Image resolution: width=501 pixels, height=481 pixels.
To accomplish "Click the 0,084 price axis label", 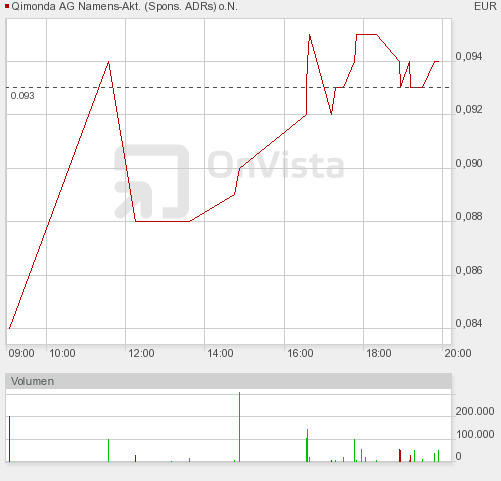I will pyautogui.click(x=469, y=323).
